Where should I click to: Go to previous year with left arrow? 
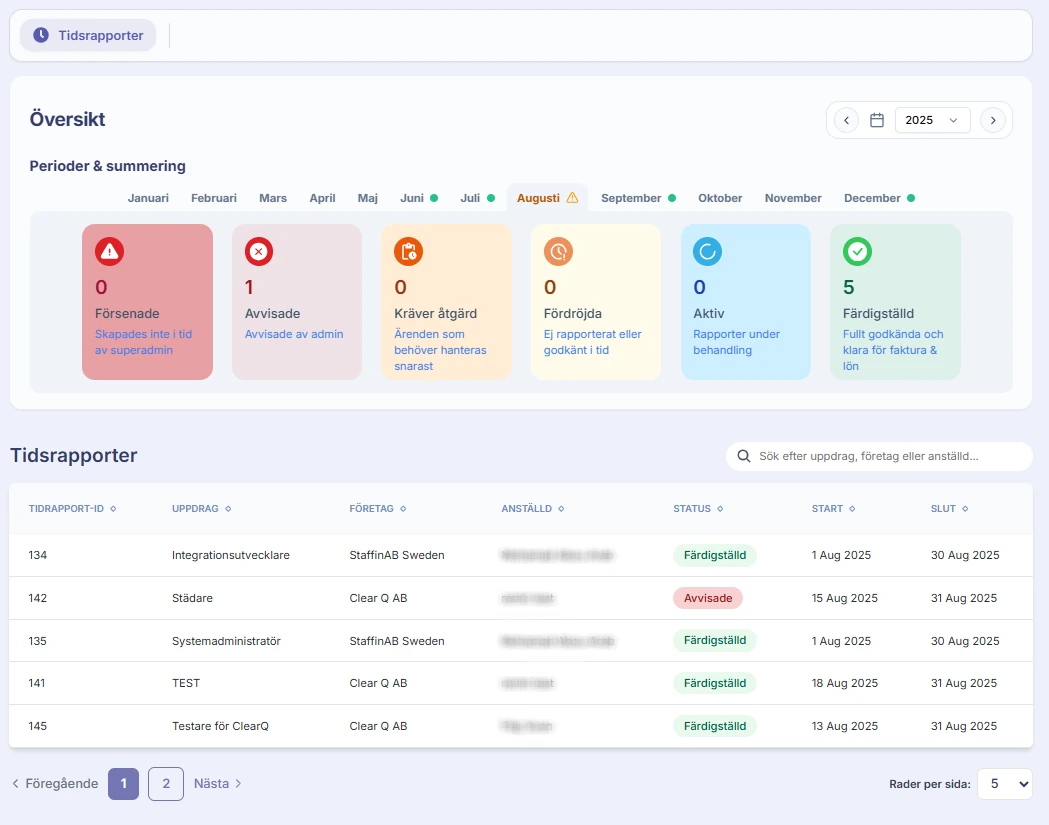pyautogui.click(x=846, y=120)
